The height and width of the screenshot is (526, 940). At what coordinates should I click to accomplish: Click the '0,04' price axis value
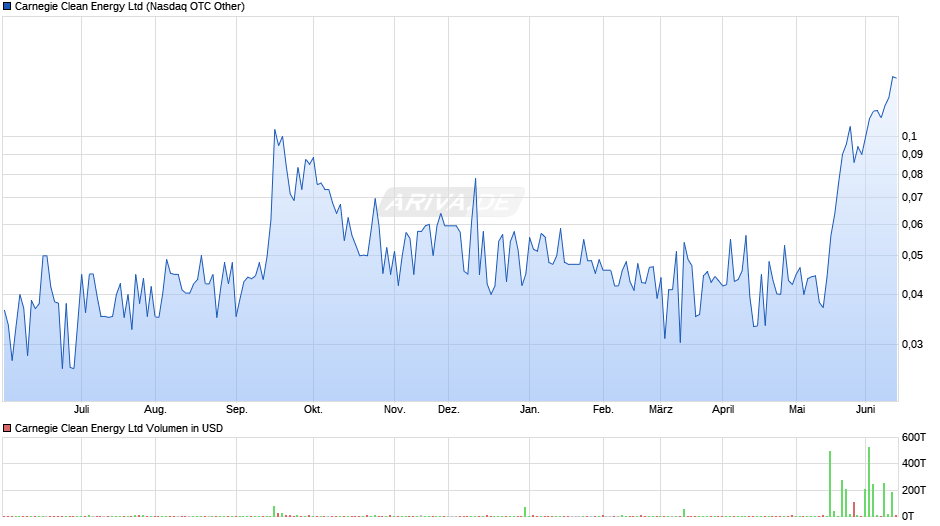[912, 294]
